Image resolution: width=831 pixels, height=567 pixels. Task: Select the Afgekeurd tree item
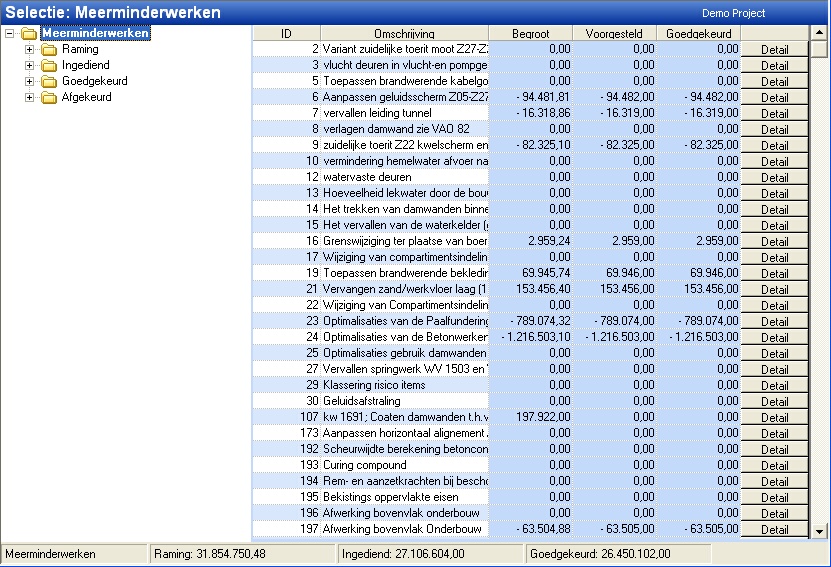coord(86,96)
